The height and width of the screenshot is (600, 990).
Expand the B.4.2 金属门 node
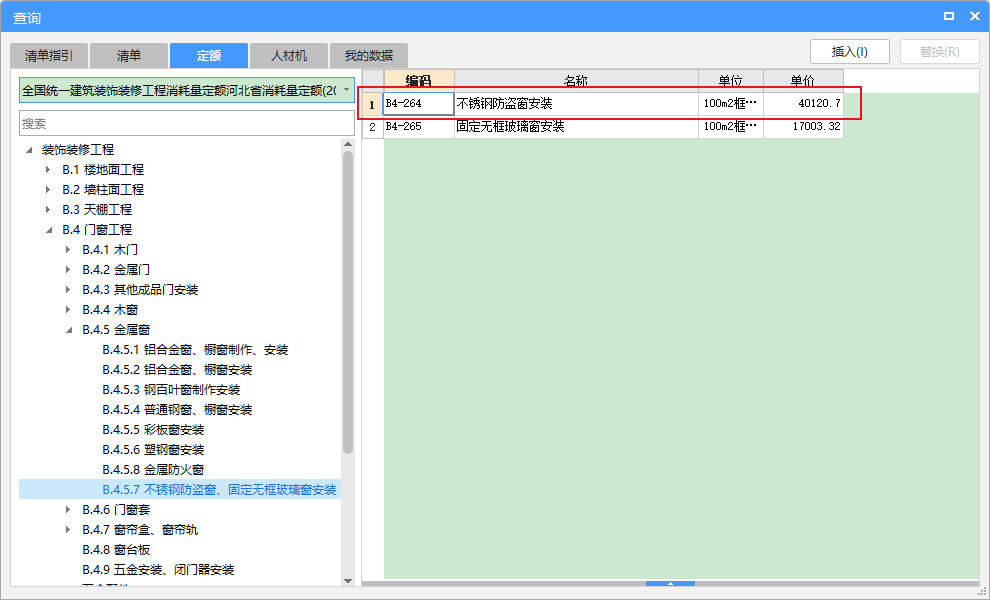[68, 270]
